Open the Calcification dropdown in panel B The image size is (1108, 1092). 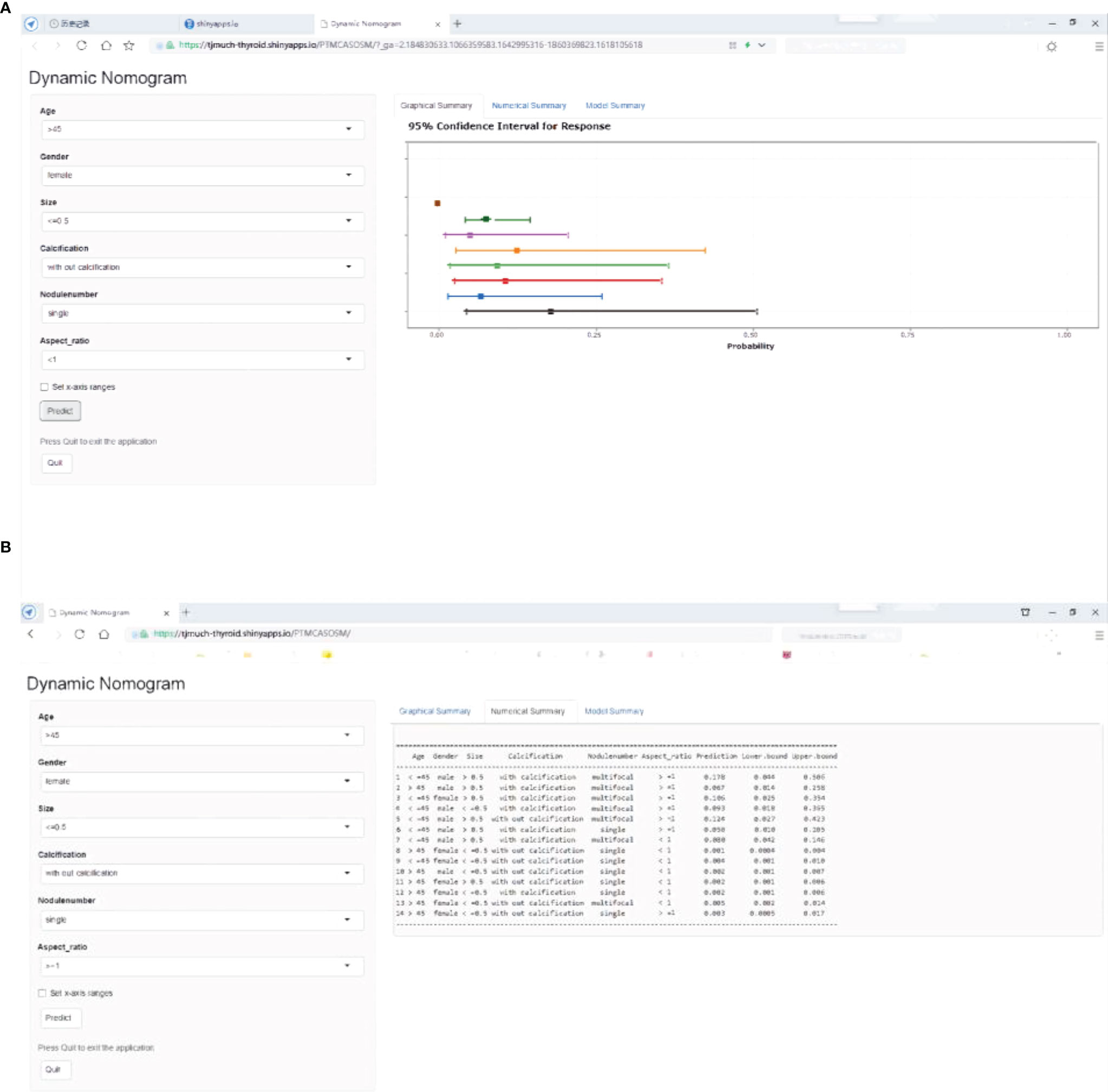click(x=202, y=874)
